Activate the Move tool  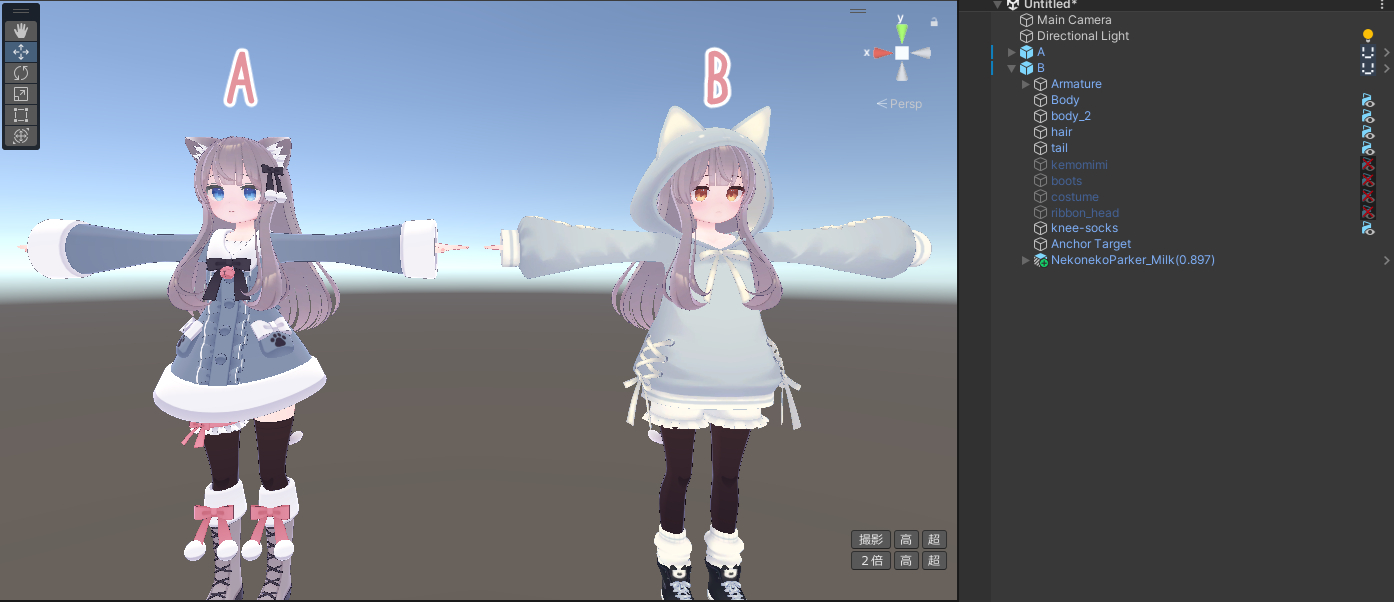click(x=21, y=52)
